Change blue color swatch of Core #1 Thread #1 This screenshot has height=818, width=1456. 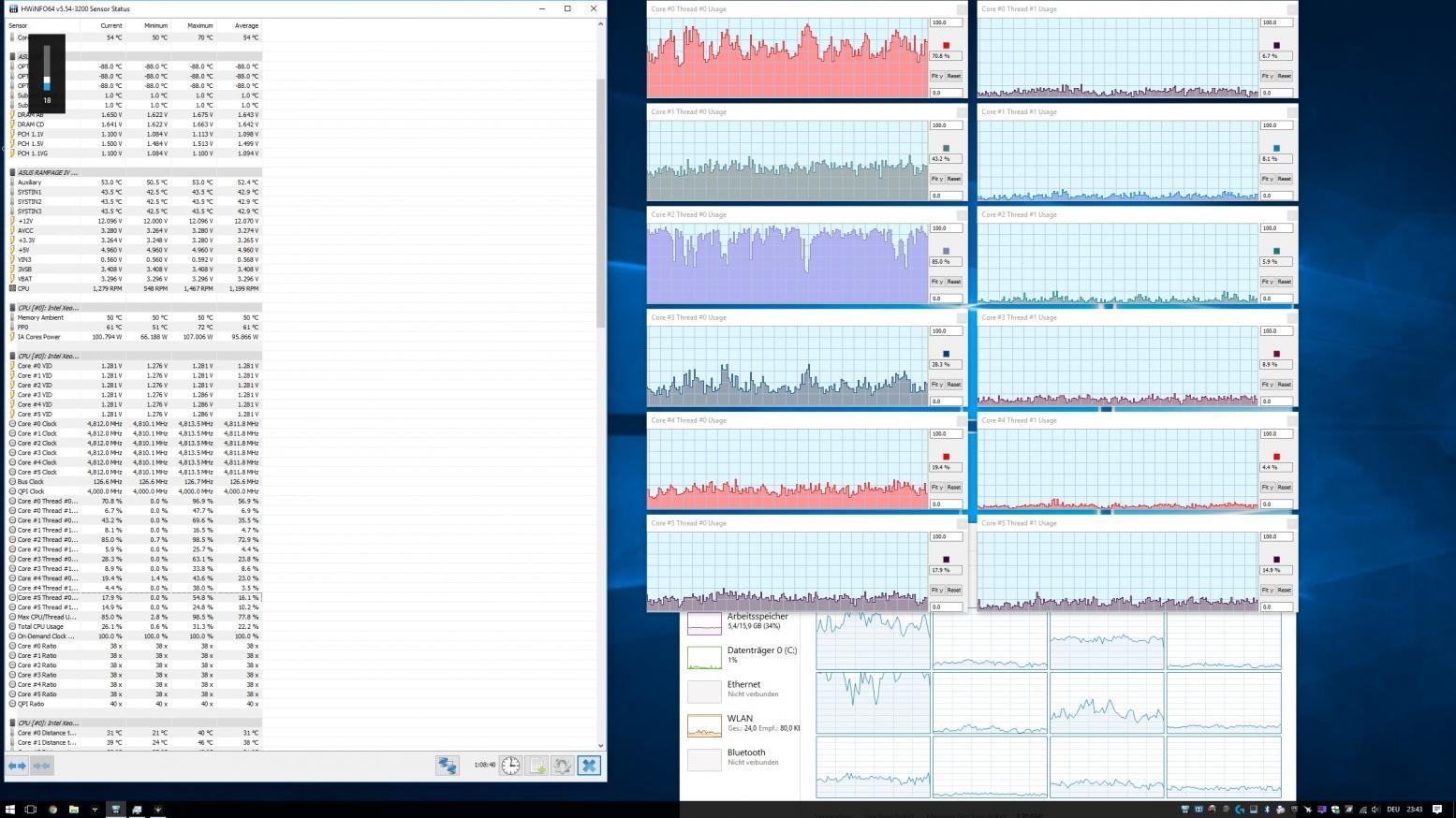1276,148
